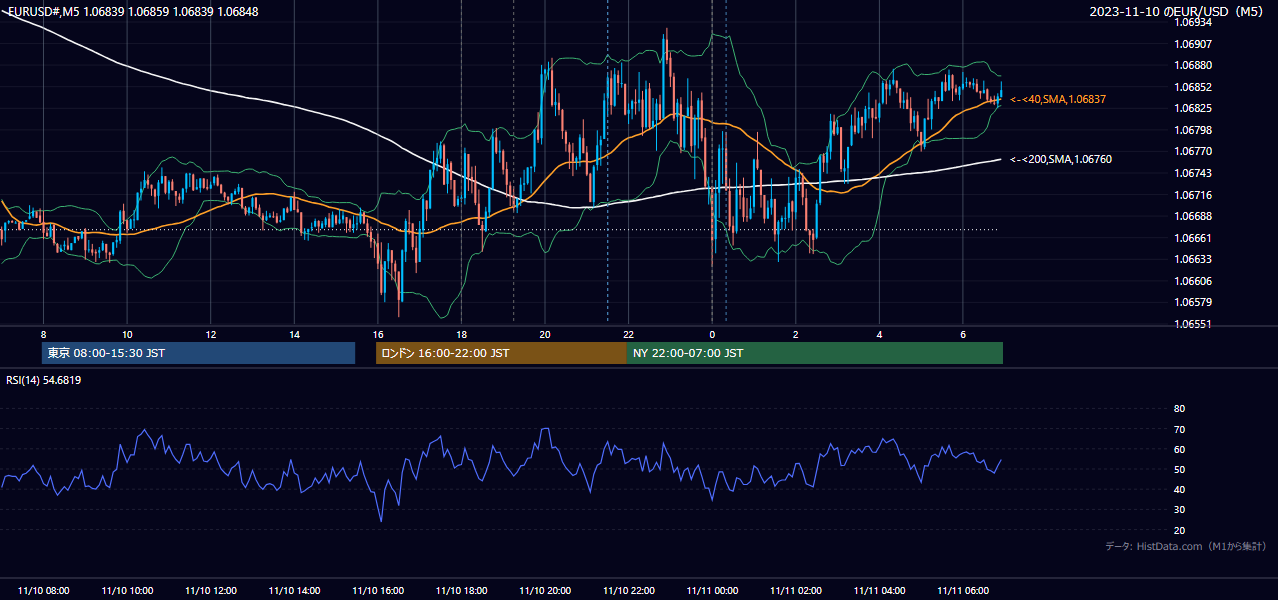
Task: Click the RSI scale value 20
Action: pos(1179,530)
